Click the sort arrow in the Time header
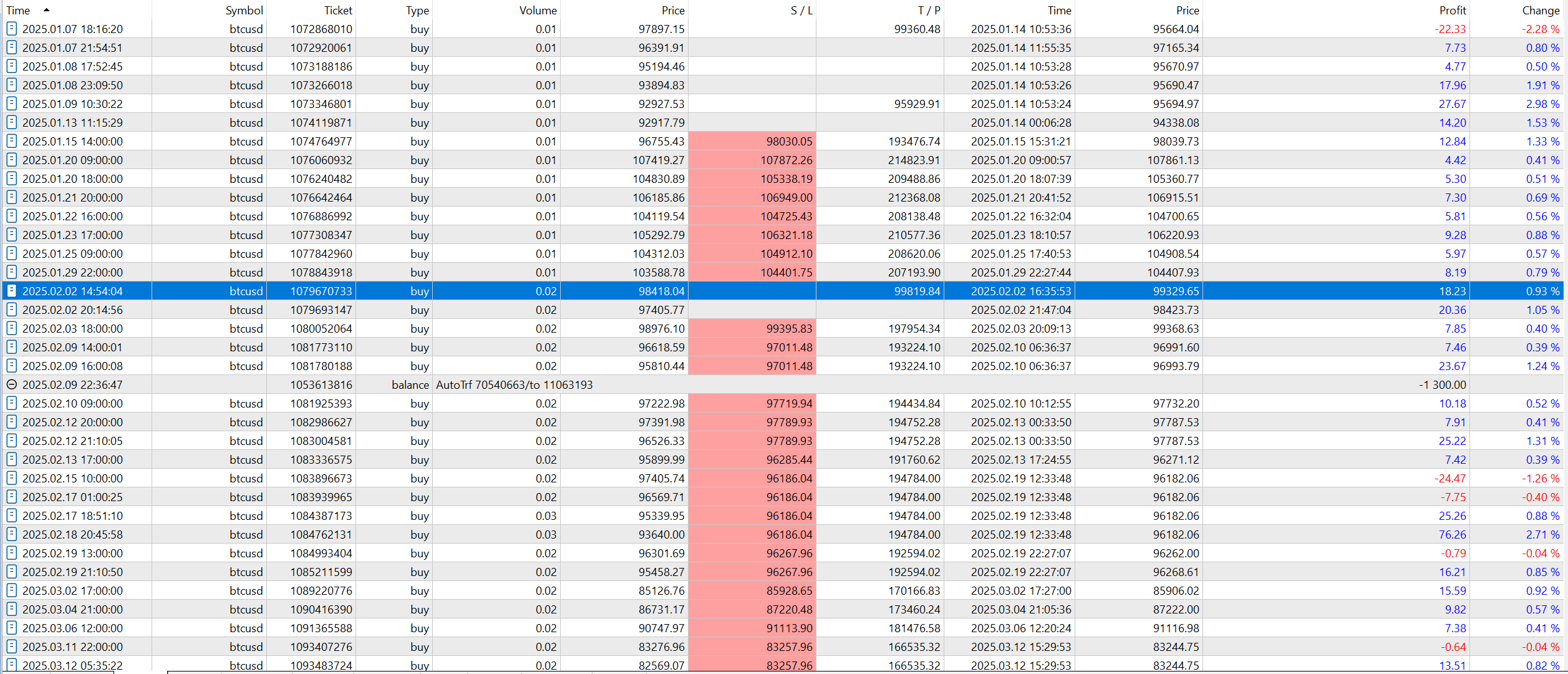This screenshot has width=1568, height=674. pos(46,10)
